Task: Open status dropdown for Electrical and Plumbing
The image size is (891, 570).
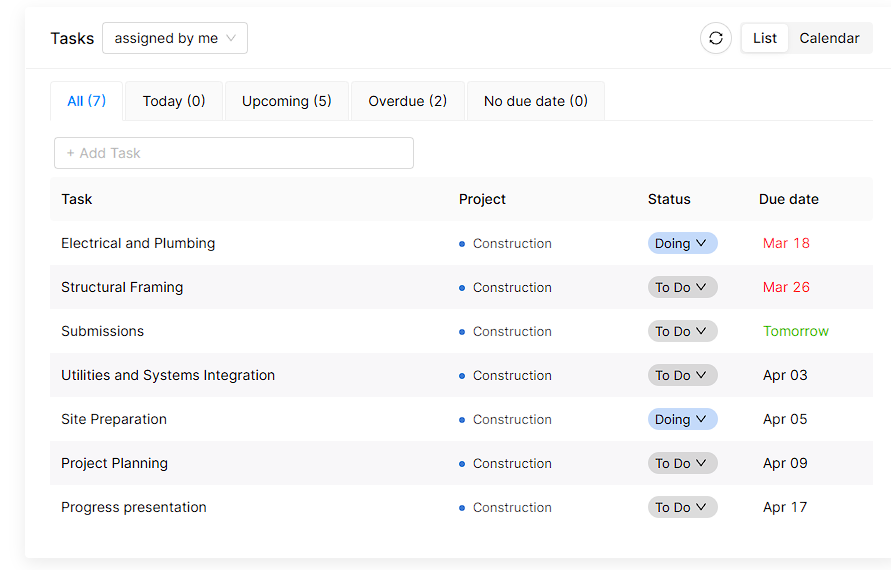Action: coord(682,243)
